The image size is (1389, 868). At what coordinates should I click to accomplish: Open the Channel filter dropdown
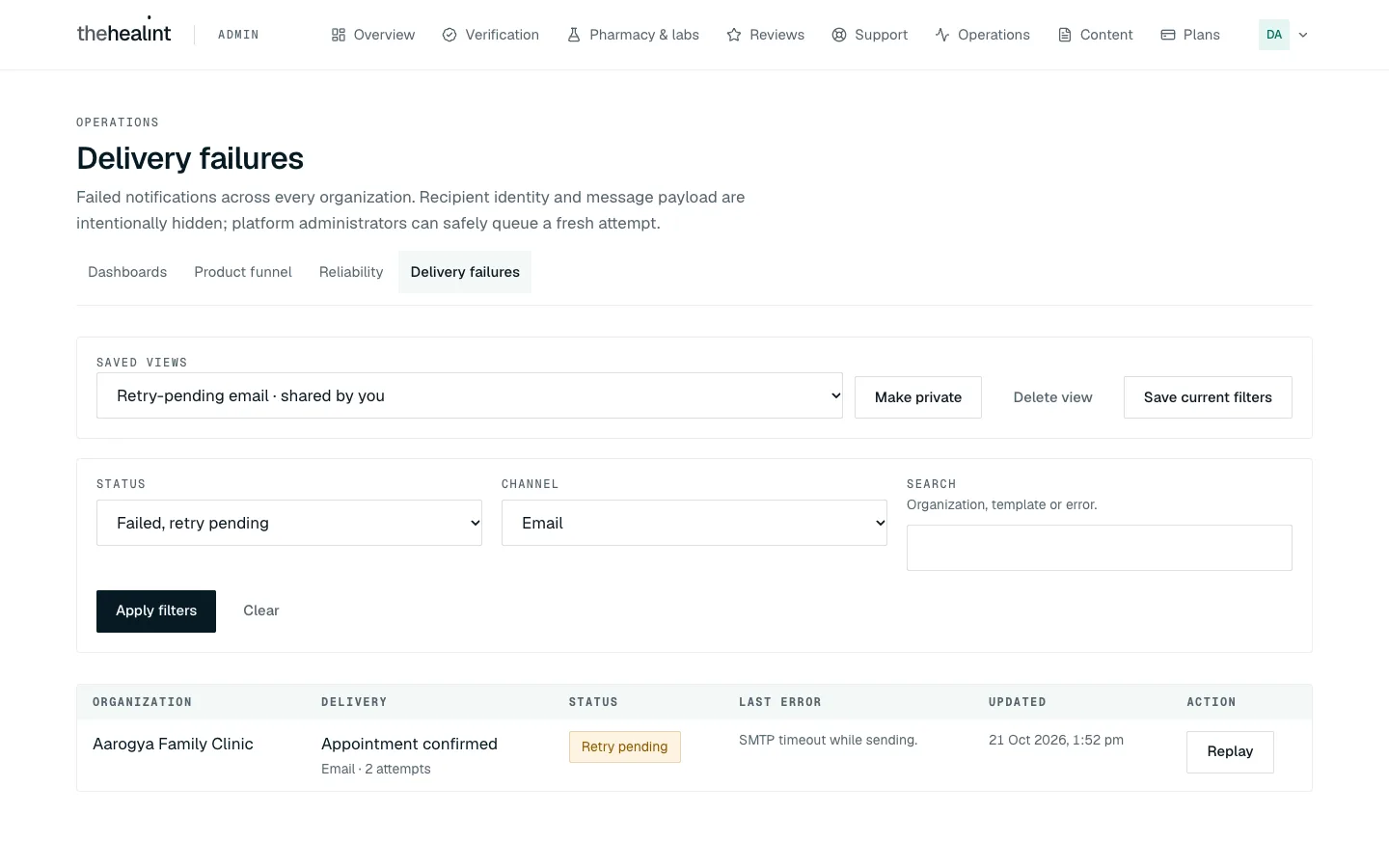(x=694, y=523)
